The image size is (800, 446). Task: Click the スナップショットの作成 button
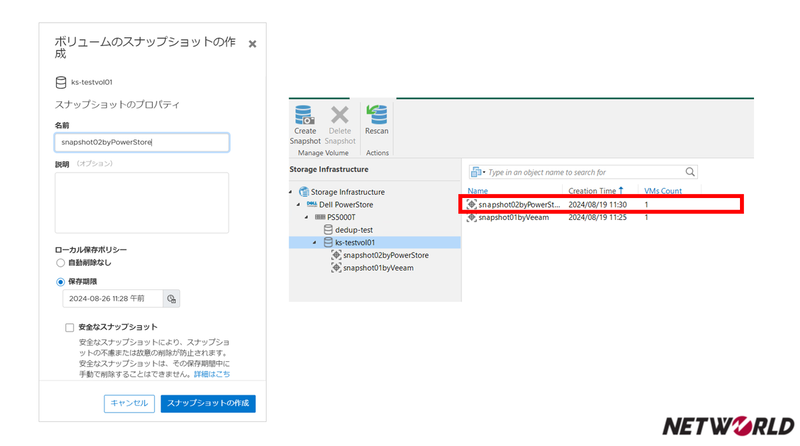(208, 403)
